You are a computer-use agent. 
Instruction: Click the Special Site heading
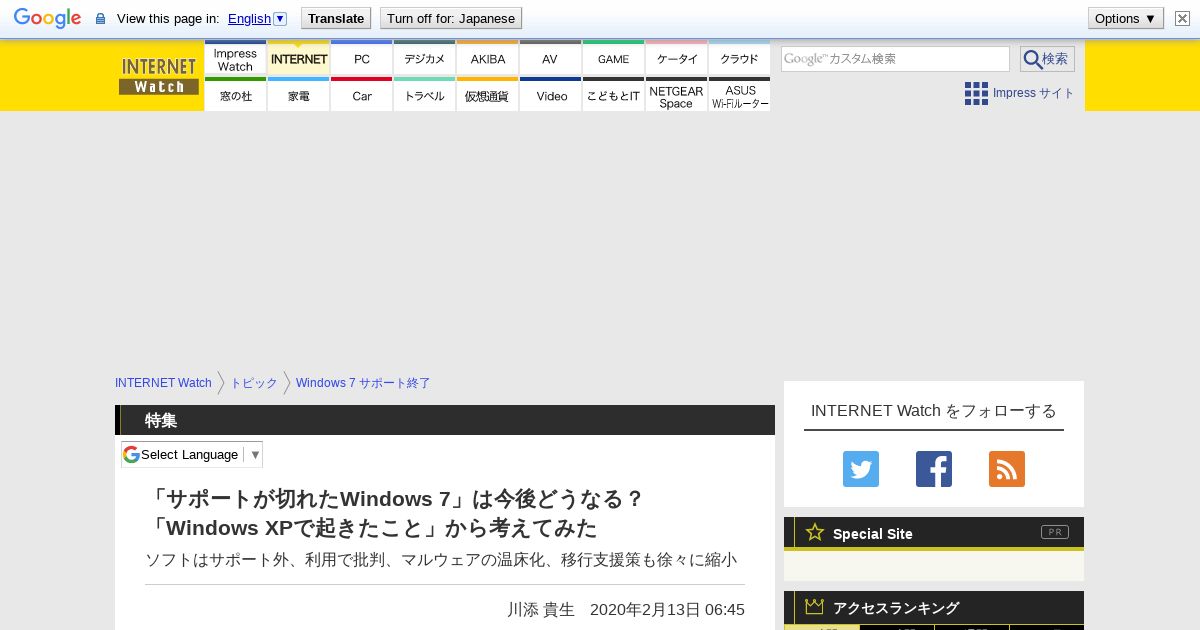coord(872,533)
